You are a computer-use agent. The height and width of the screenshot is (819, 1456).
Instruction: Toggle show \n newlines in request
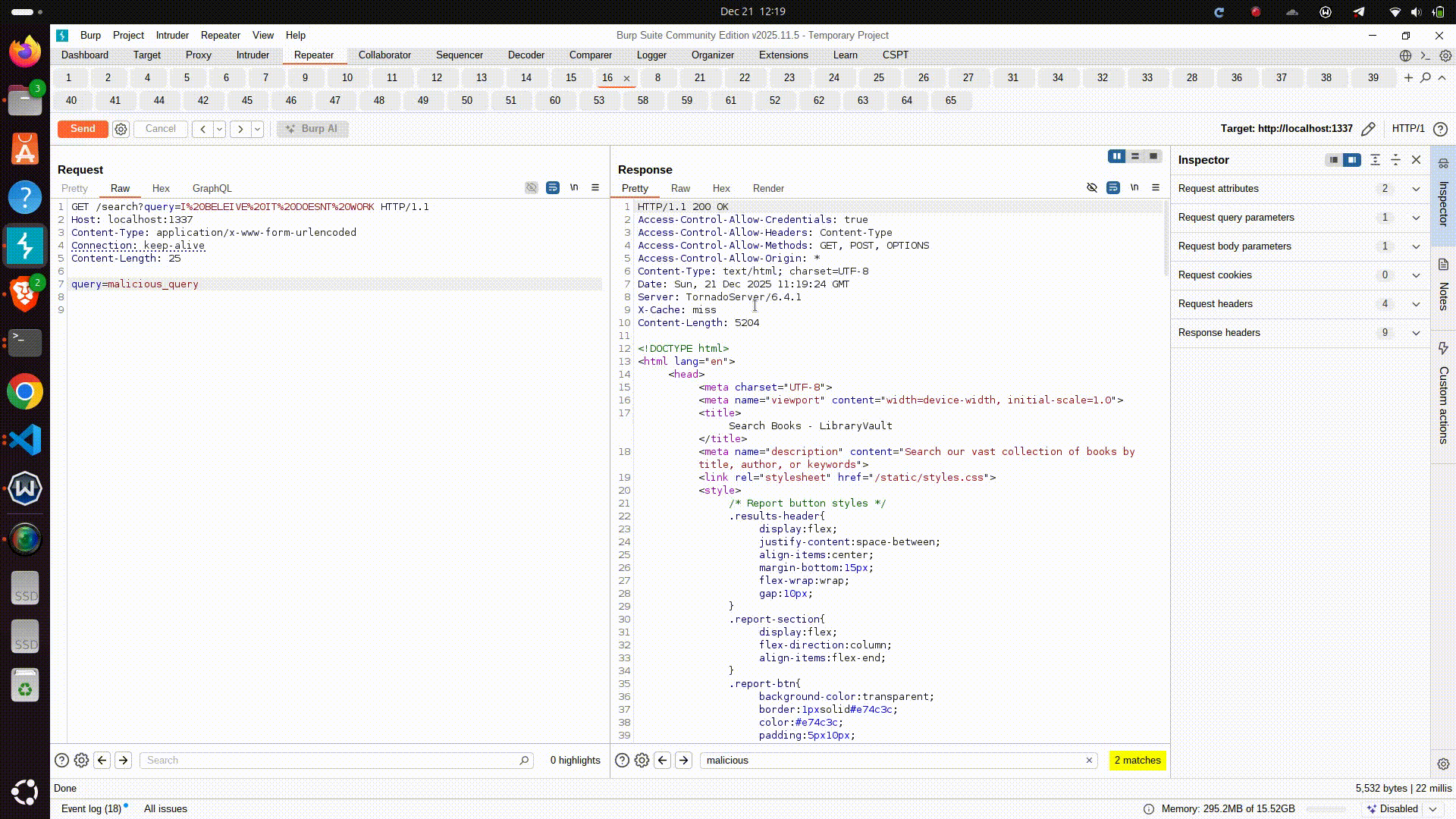pyautogui.click(x=574, y=187)
